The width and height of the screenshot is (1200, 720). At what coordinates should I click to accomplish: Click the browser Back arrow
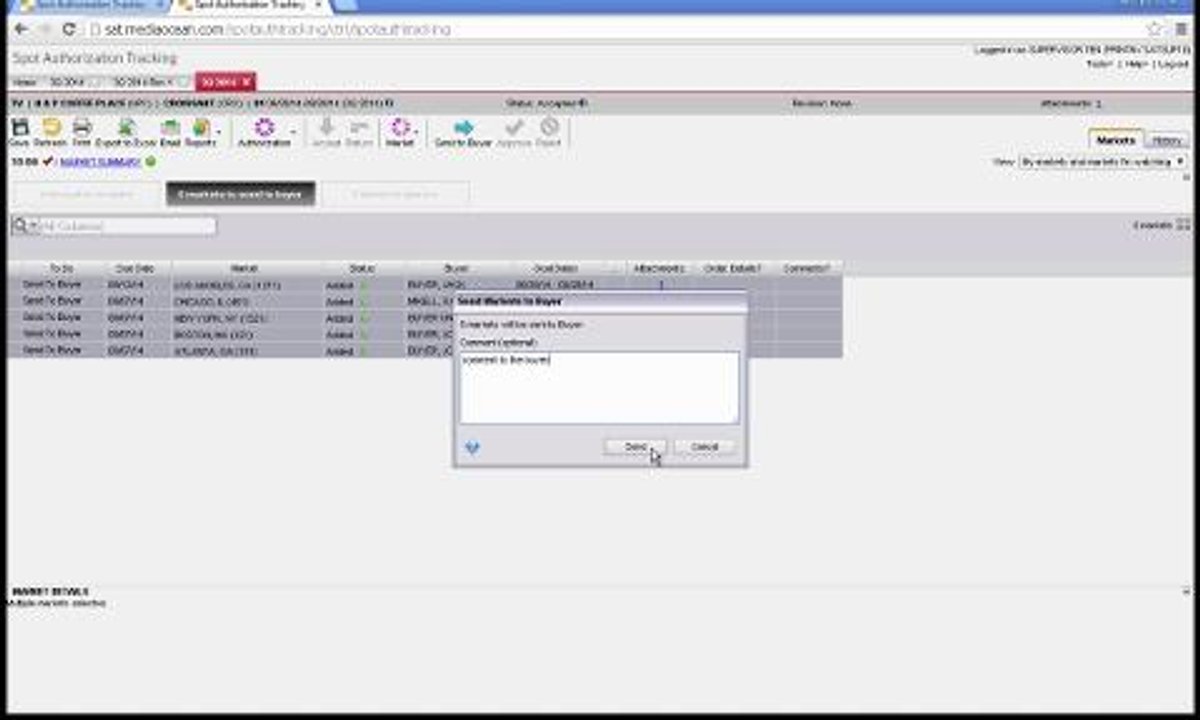point(20,29)
